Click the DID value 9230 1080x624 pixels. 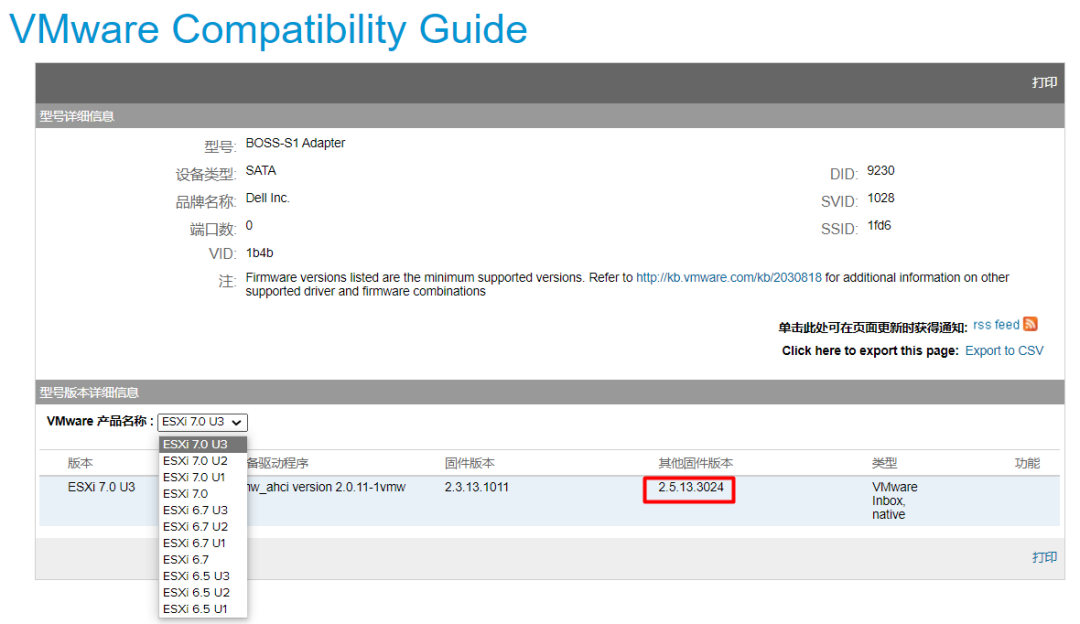[881, 171]
